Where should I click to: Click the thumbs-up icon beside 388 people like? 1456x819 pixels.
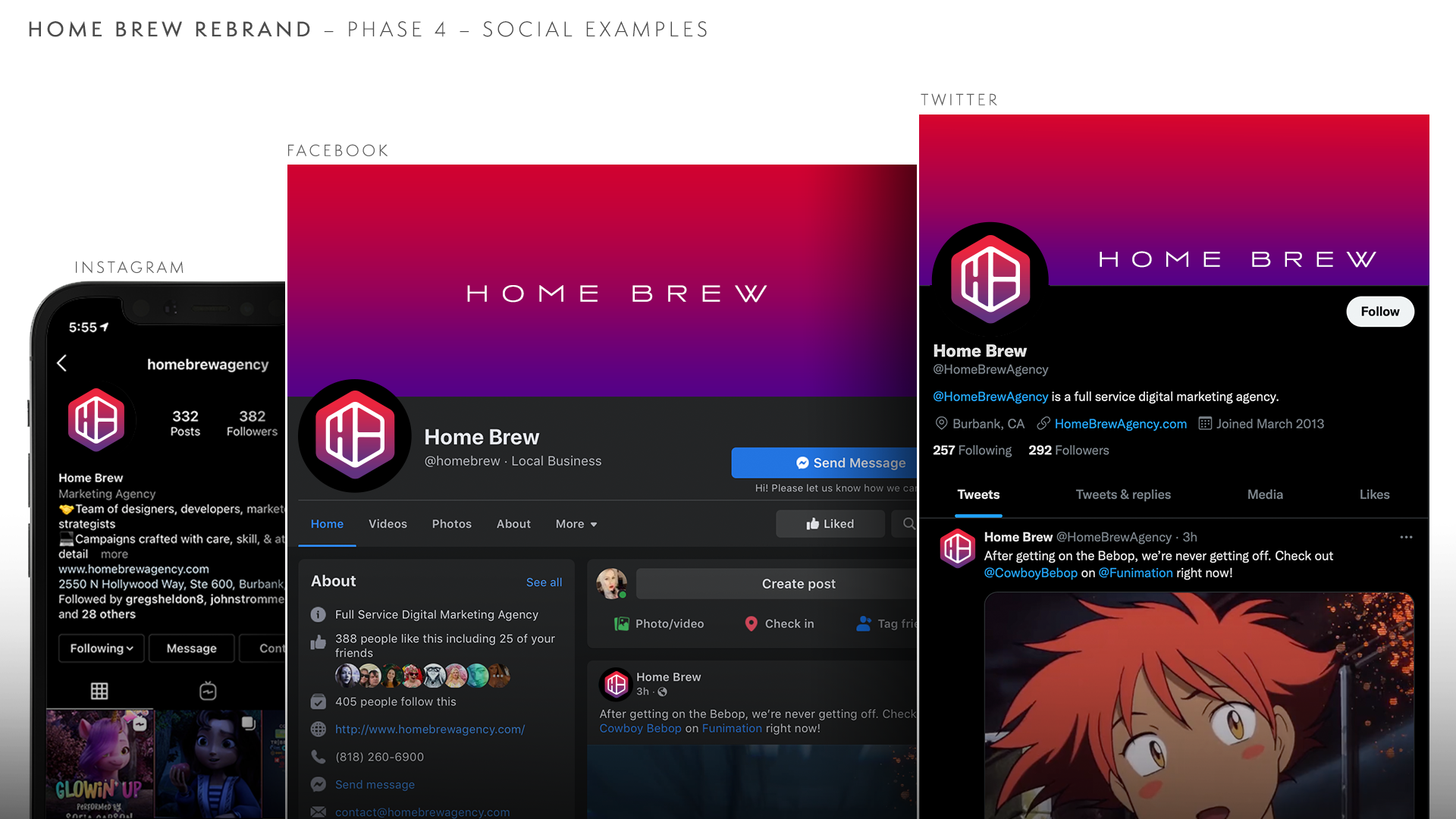click(318, 642)
